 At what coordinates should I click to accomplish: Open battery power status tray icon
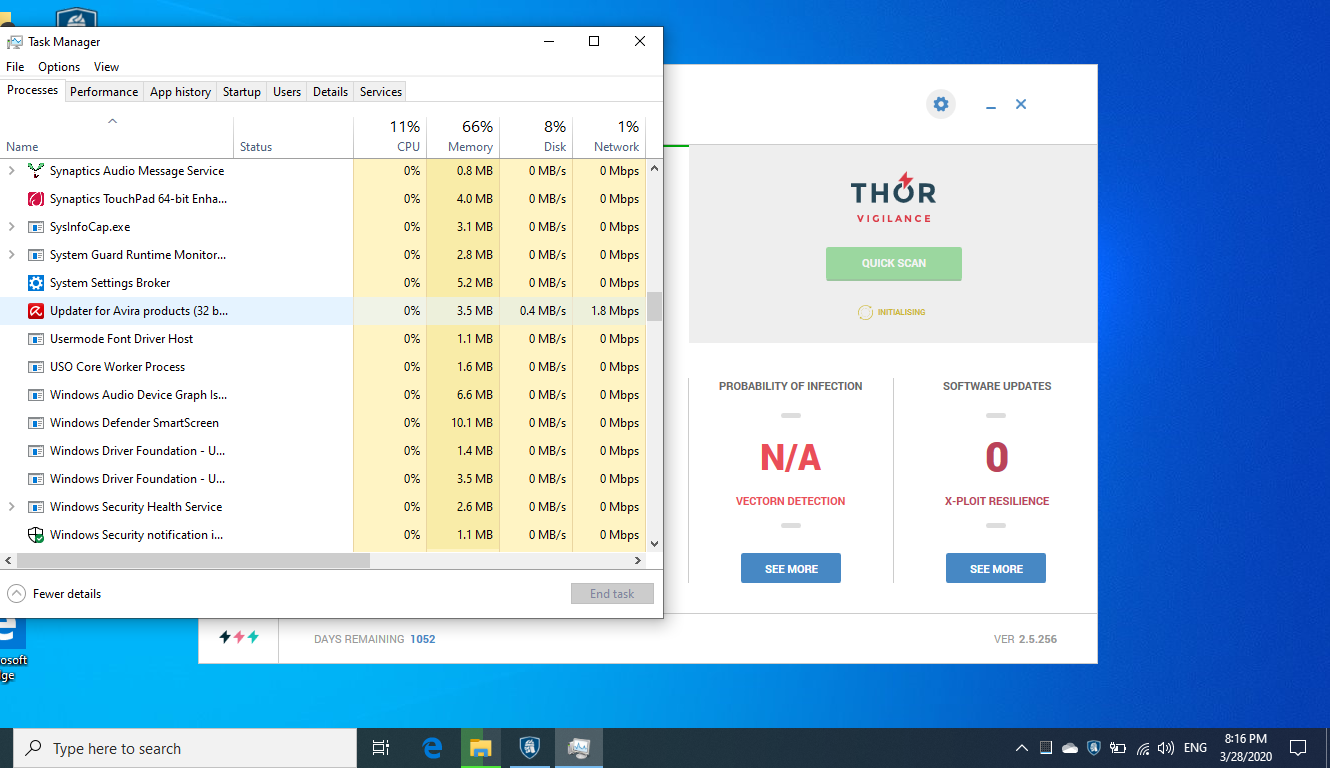click(x=1118, y=748)
